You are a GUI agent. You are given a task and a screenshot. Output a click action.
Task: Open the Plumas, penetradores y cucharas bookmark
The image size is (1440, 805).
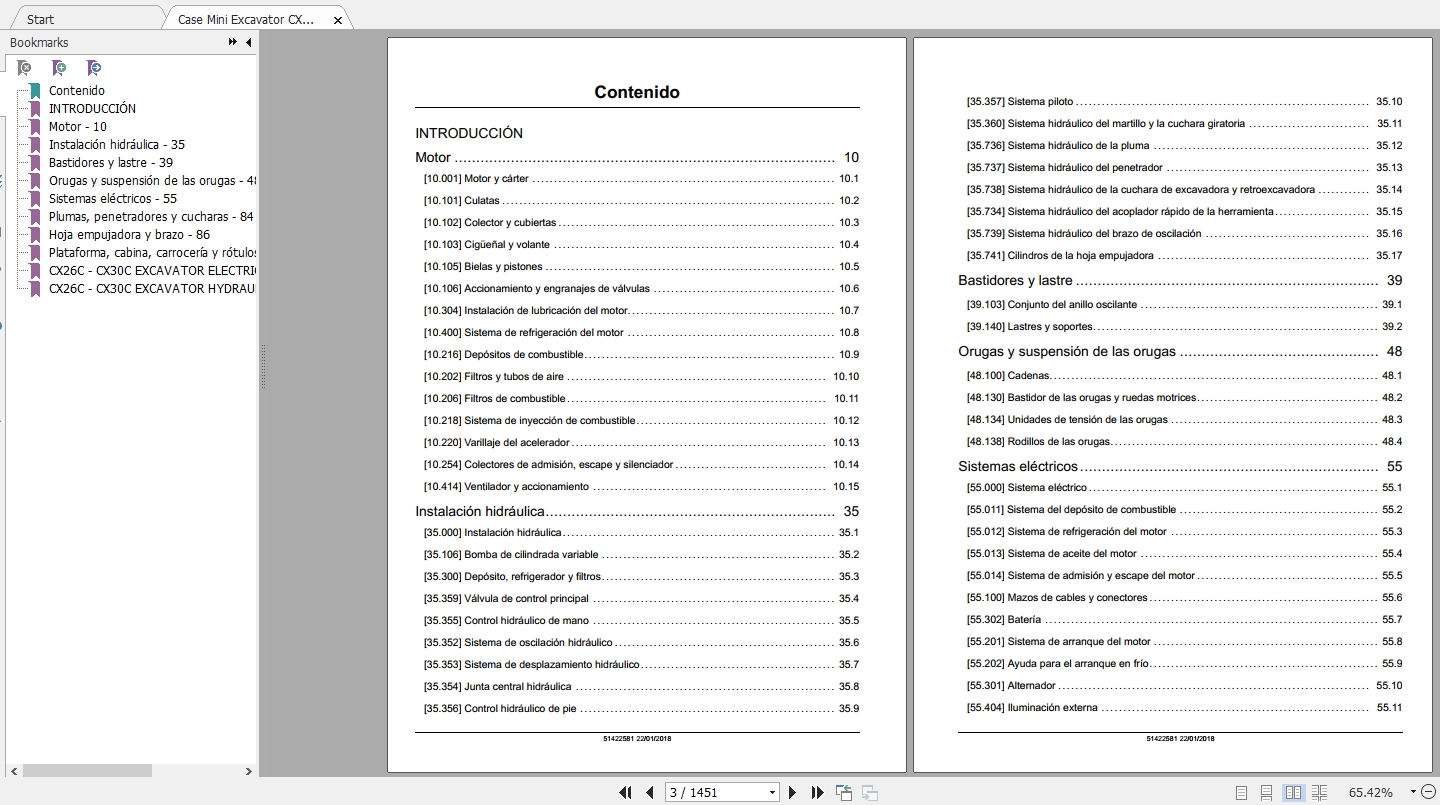[x=151, y=217]
